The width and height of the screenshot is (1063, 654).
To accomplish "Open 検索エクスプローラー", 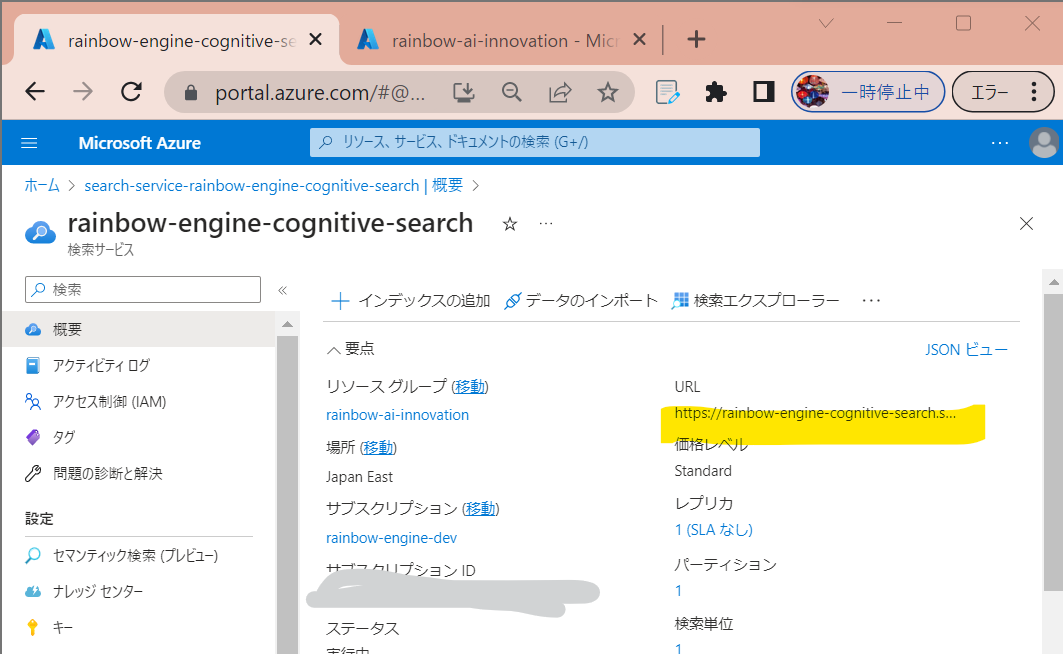I will pyautogui.click(x=755, y=300).
